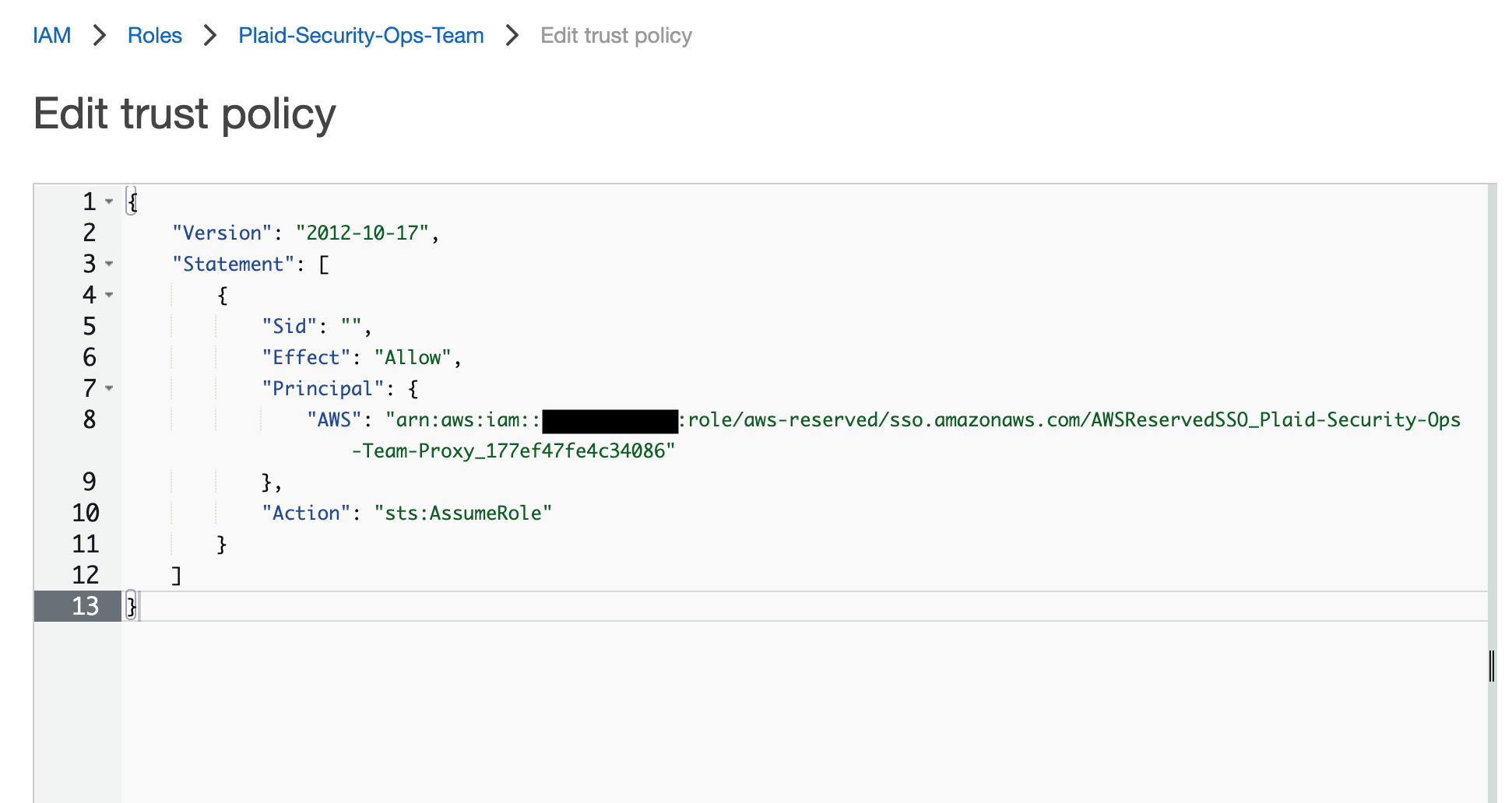1512x803 pixels.
Task: Place cursor after closing brace on line 13
Action: (x=139, y=606)
